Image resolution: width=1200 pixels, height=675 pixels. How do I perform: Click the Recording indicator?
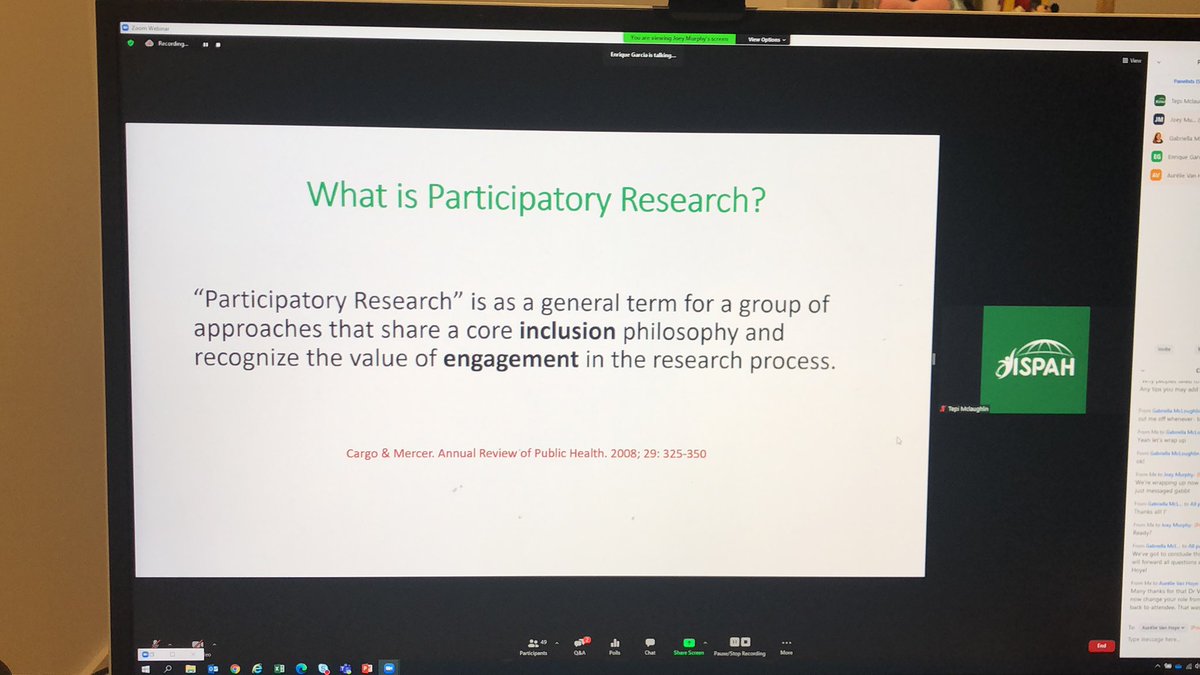point(167,44)
